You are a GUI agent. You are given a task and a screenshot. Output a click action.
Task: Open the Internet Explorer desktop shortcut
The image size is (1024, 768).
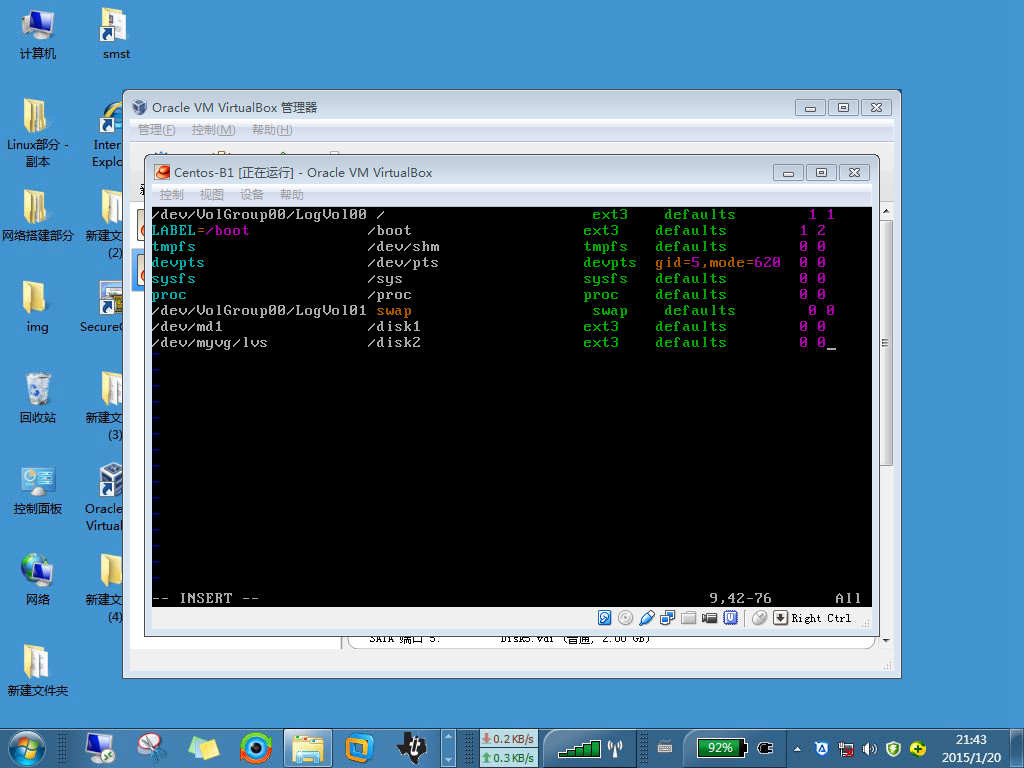(107, 133)
